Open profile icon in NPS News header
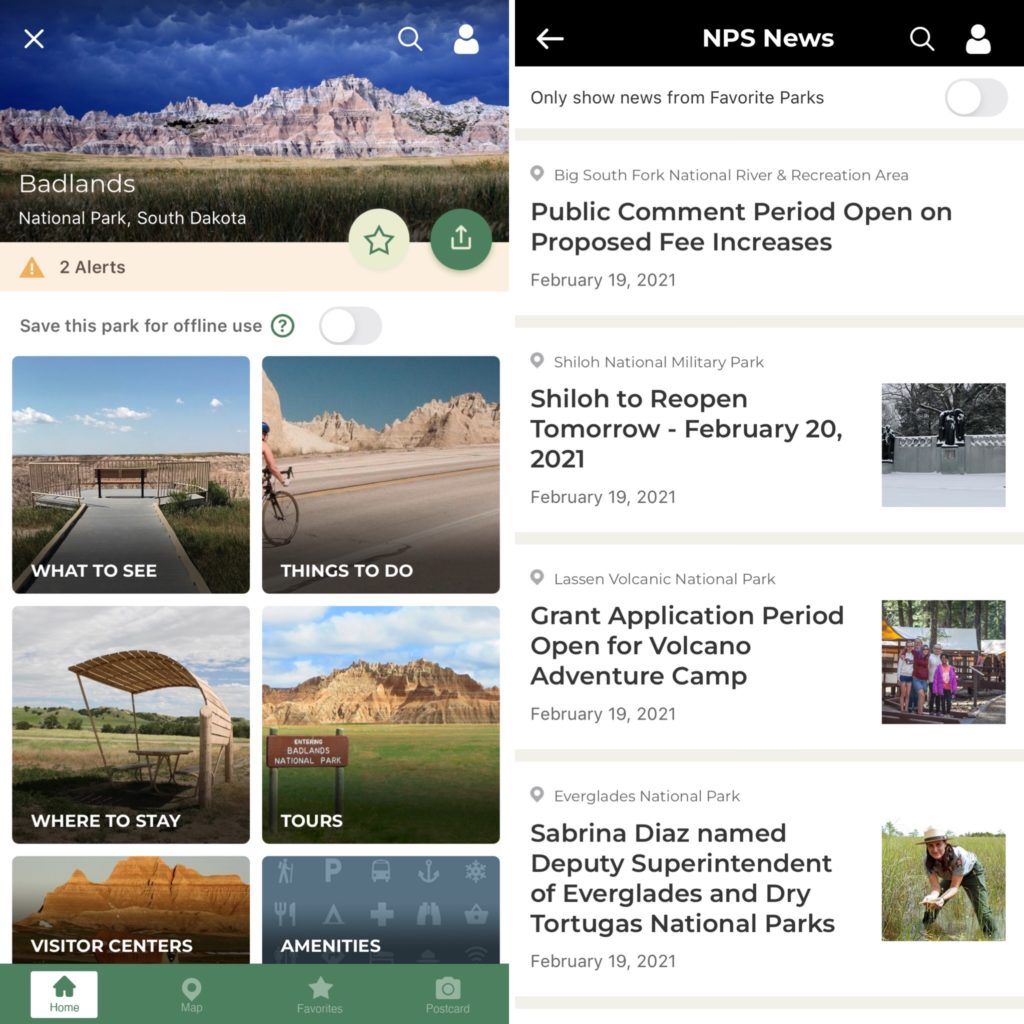This screenshot has width=1024, height=1024. pos(978,39)
